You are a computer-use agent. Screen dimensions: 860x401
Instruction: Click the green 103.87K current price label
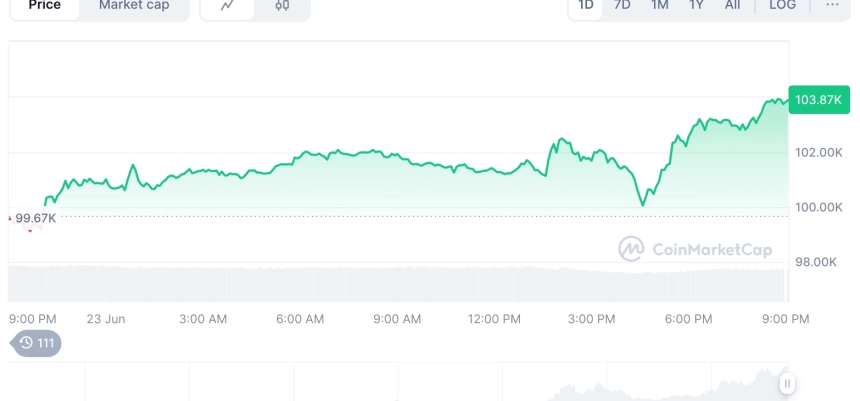819,100
